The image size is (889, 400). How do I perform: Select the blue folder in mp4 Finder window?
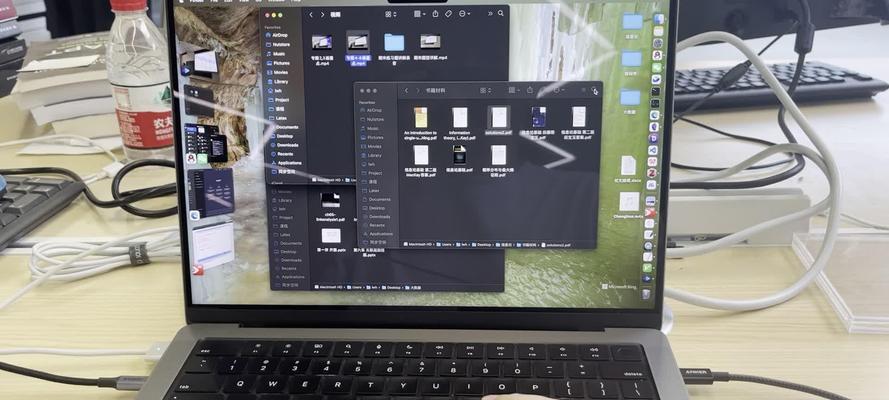tap(394, 42)
